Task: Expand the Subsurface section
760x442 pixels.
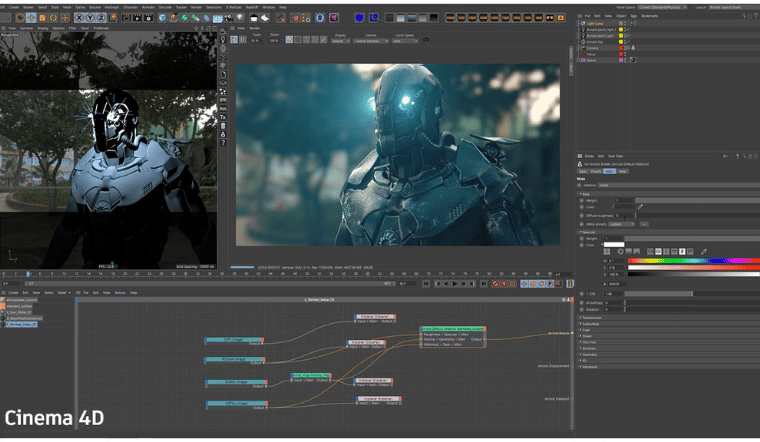Action: tap(589, 324)
